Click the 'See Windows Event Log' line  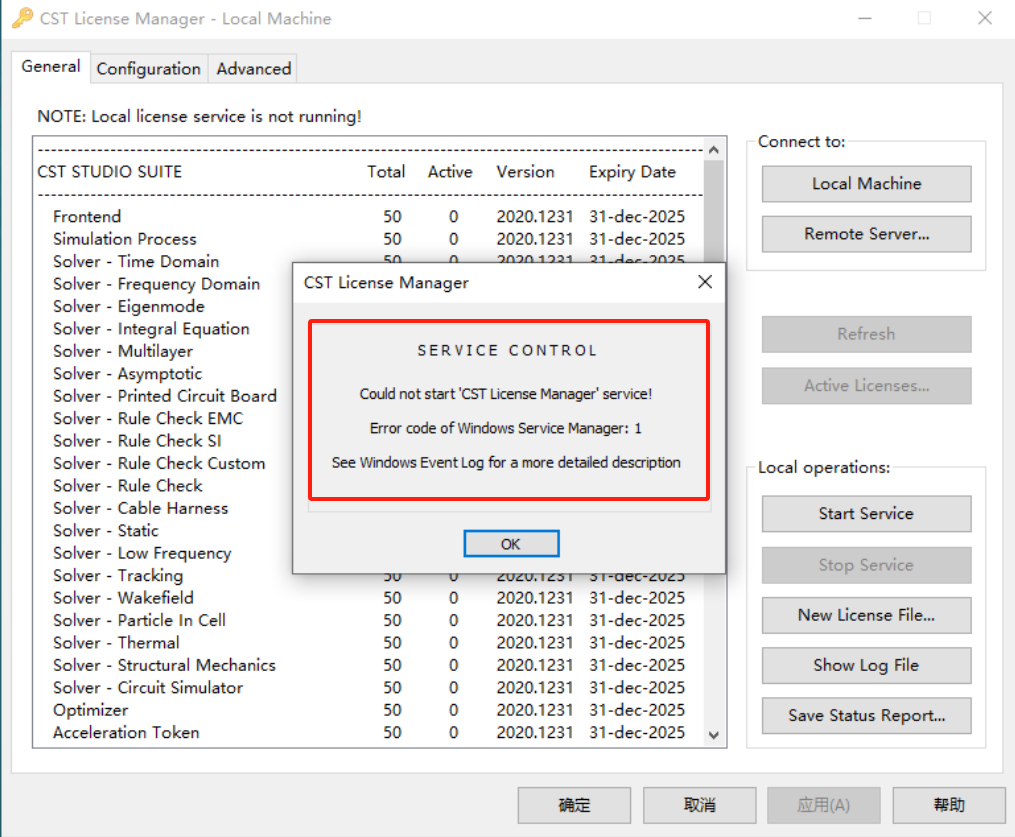[x=506, y=463]
